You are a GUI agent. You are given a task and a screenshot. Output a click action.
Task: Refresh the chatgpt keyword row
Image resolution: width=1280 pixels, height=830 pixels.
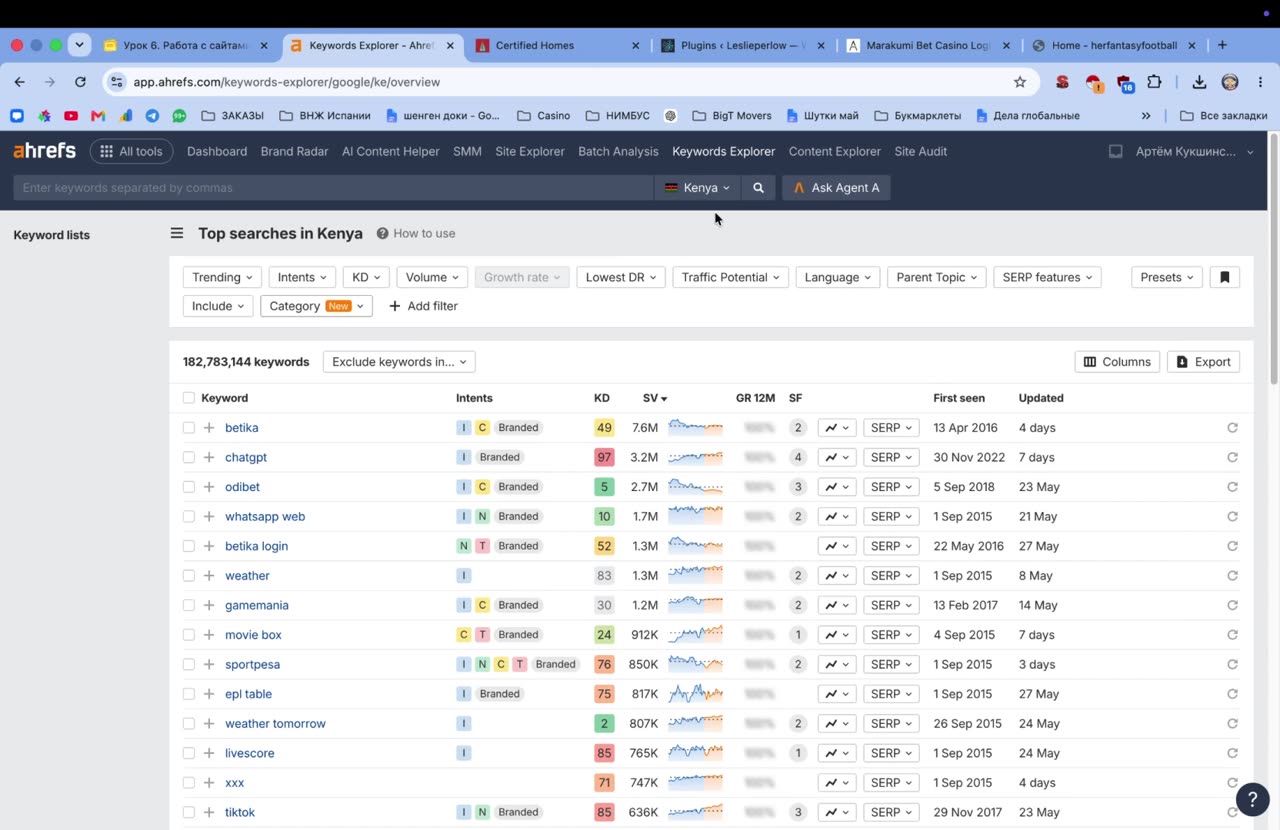pyautogui.click(x=1233, y=457)
